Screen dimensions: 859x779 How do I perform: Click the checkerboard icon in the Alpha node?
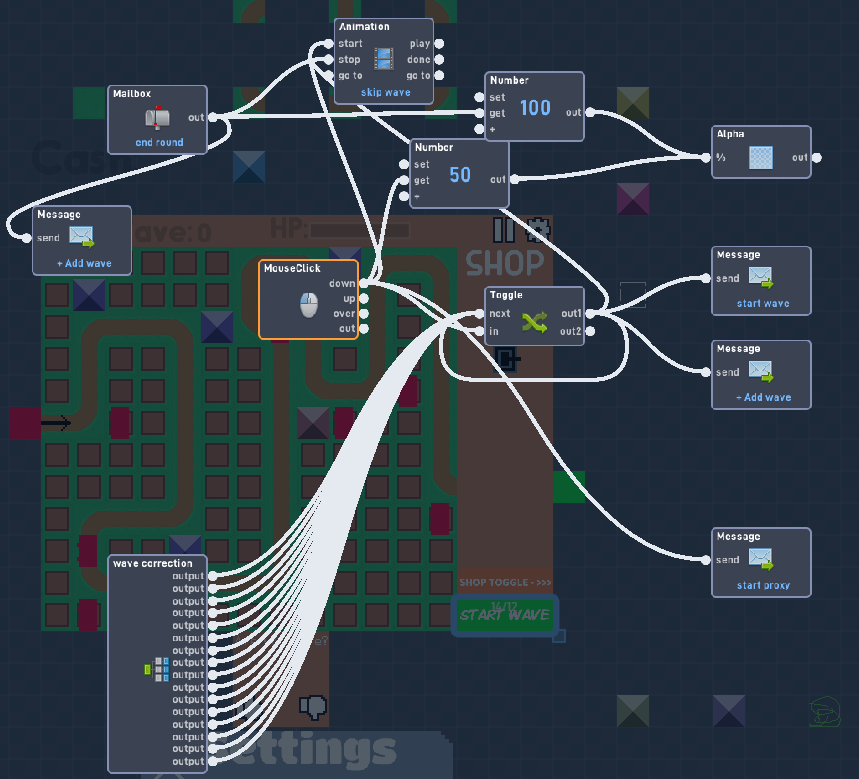click(x=760, y=157)
